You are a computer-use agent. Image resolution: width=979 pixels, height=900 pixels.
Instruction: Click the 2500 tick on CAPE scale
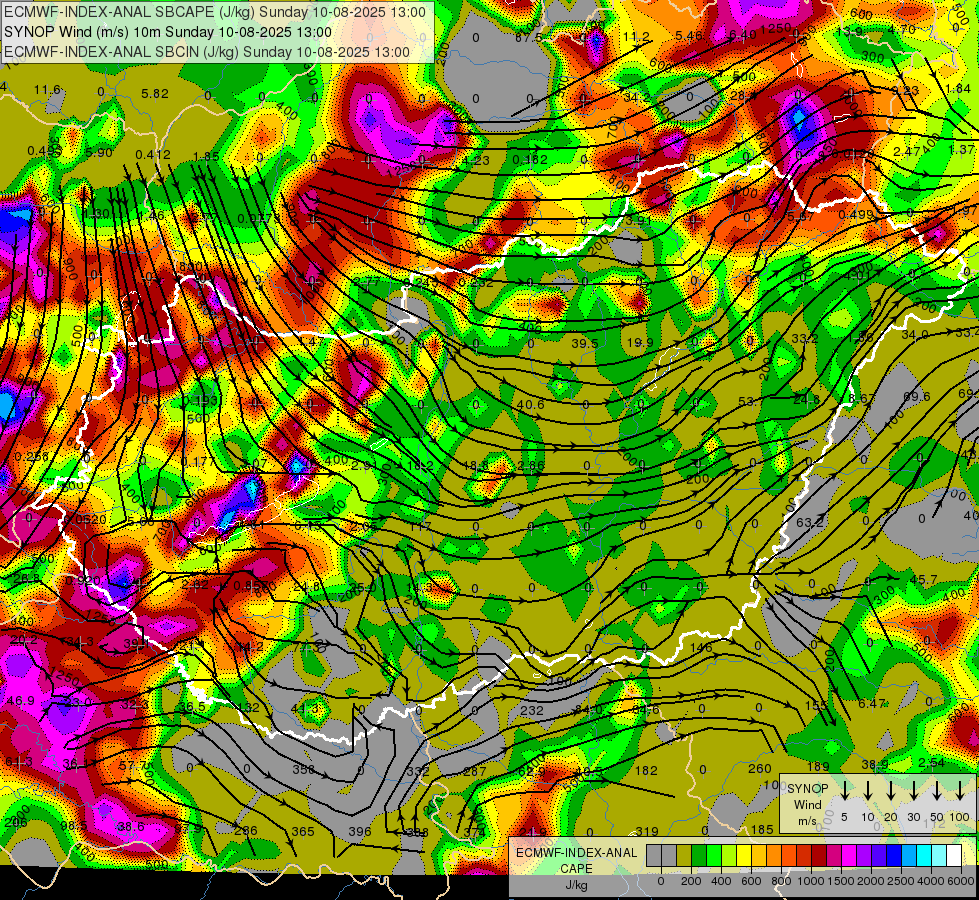(901, 881)
